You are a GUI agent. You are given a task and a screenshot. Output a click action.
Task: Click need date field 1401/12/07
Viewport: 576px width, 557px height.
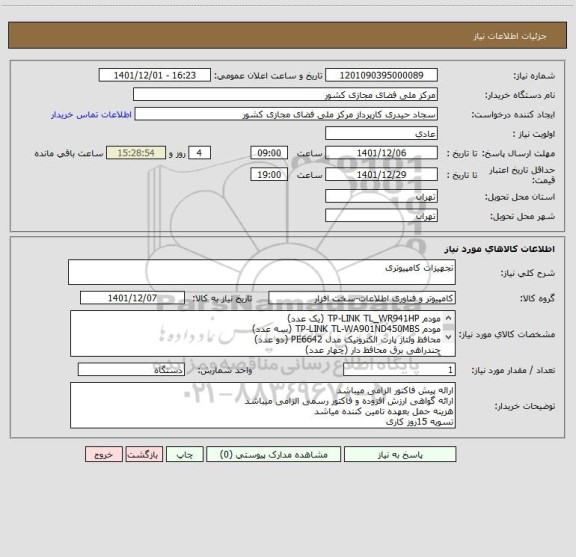pyautogui.click(x=132, y=298)
